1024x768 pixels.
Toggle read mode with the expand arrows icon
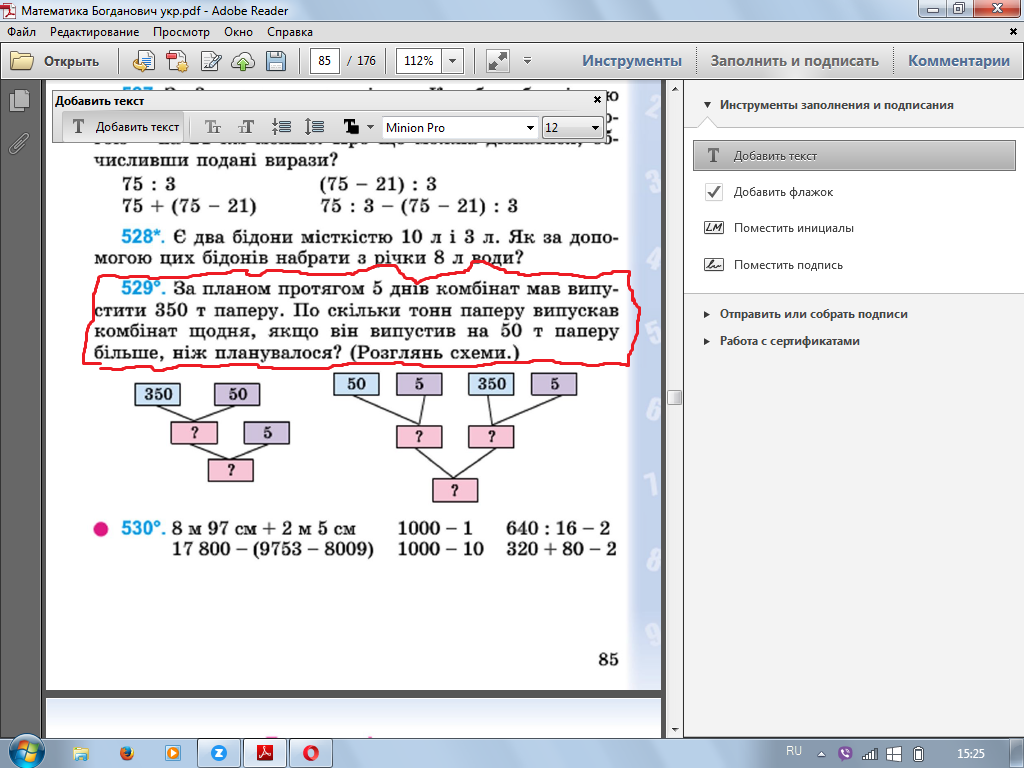pos(498,61)
